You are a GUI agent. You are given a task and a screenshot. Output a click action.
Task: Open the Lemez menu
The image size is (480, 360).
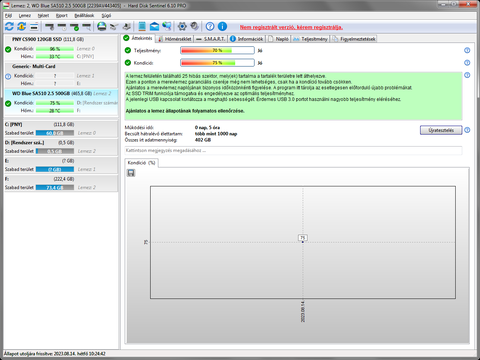click(25, 15)
